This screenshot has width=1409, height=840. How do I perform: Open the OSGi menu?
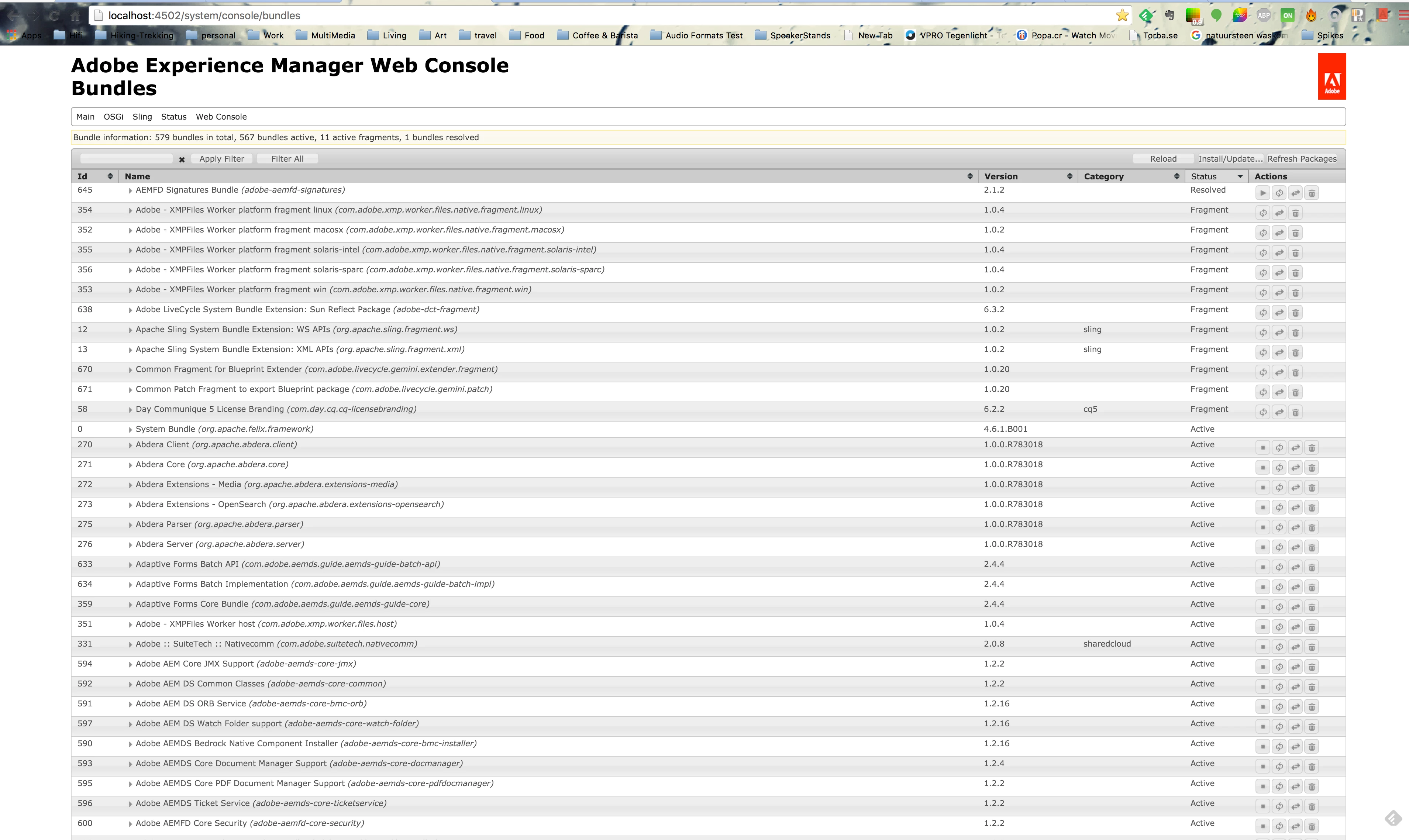click(113, 117)
